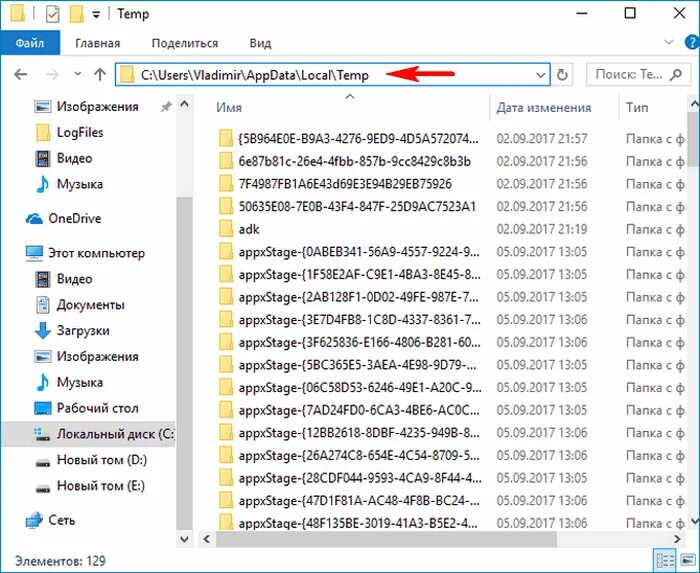This screenshot has height=573, width=700.
Task: Select pinned Изображения in Quick access
Action: coord(87,107)
